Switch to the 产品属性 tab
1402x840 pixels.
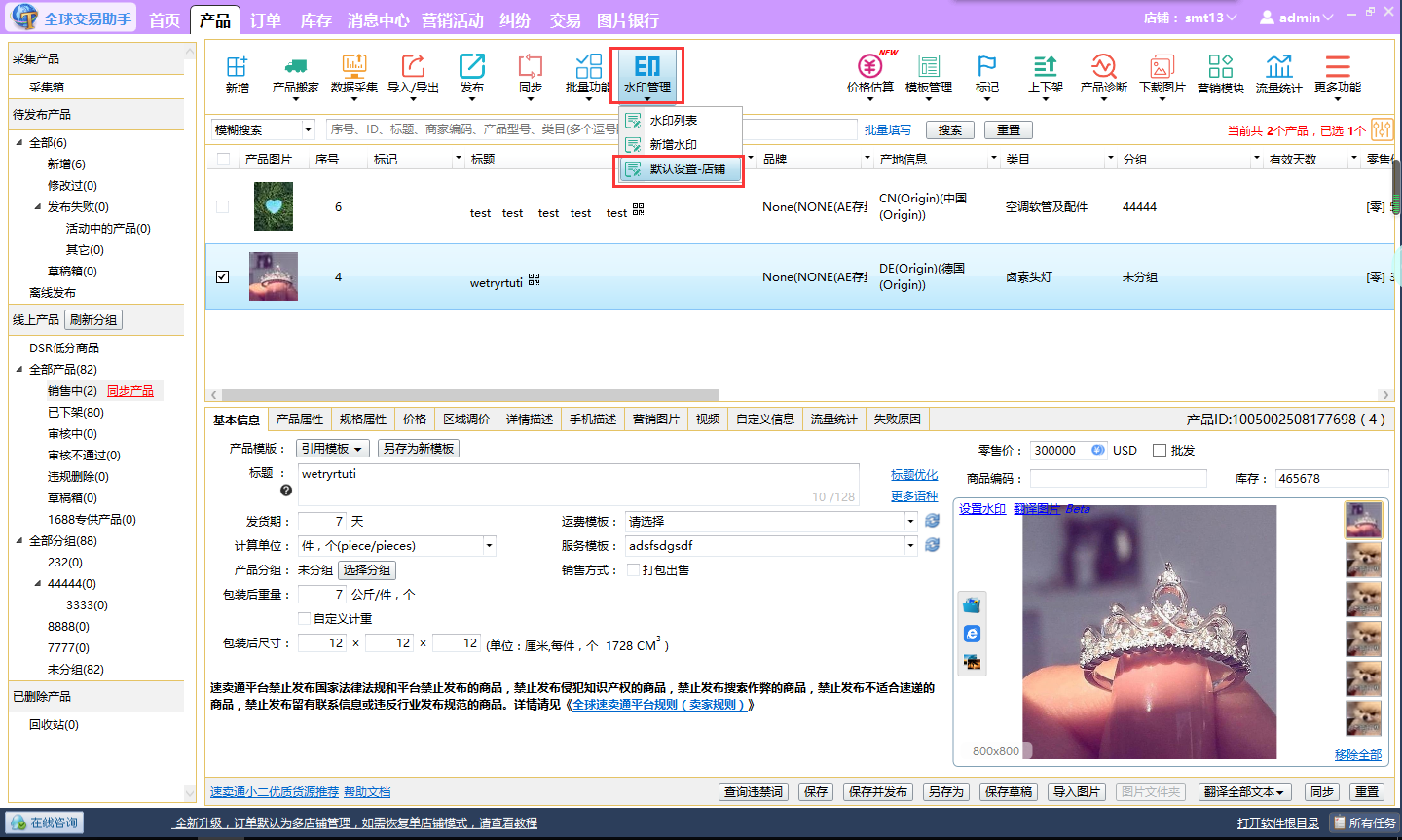tap(299, 419)
